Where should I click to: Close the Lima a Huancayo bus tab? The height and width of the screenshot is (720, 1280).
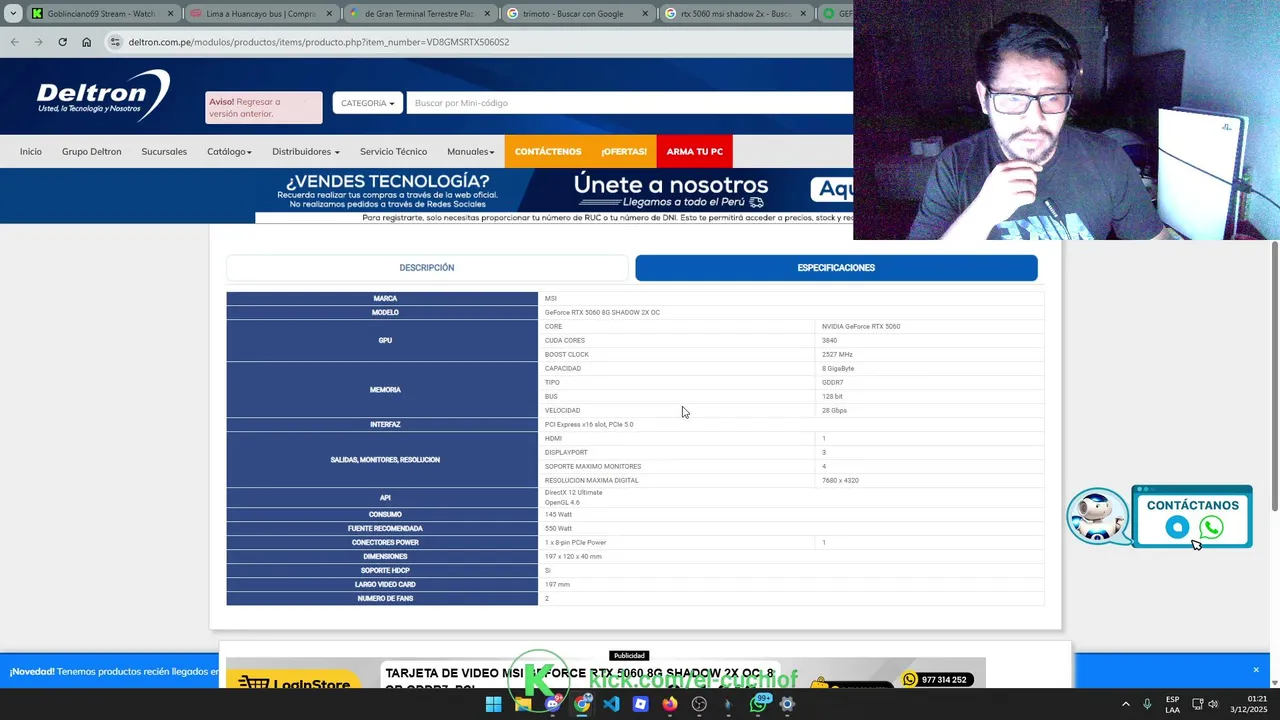click(x=329, y=14)
